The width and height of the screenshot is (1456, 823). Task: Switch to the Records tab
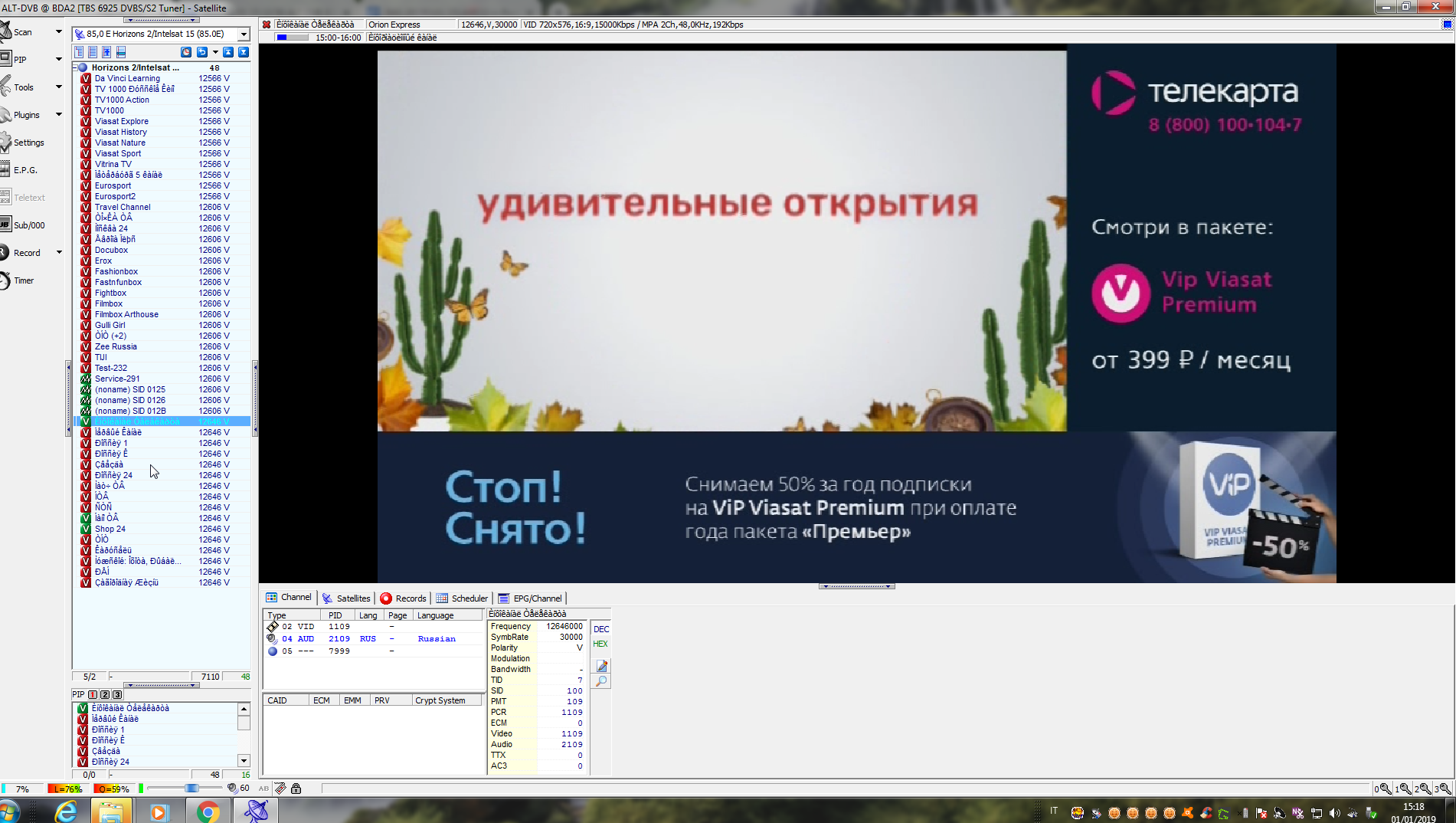404,598
